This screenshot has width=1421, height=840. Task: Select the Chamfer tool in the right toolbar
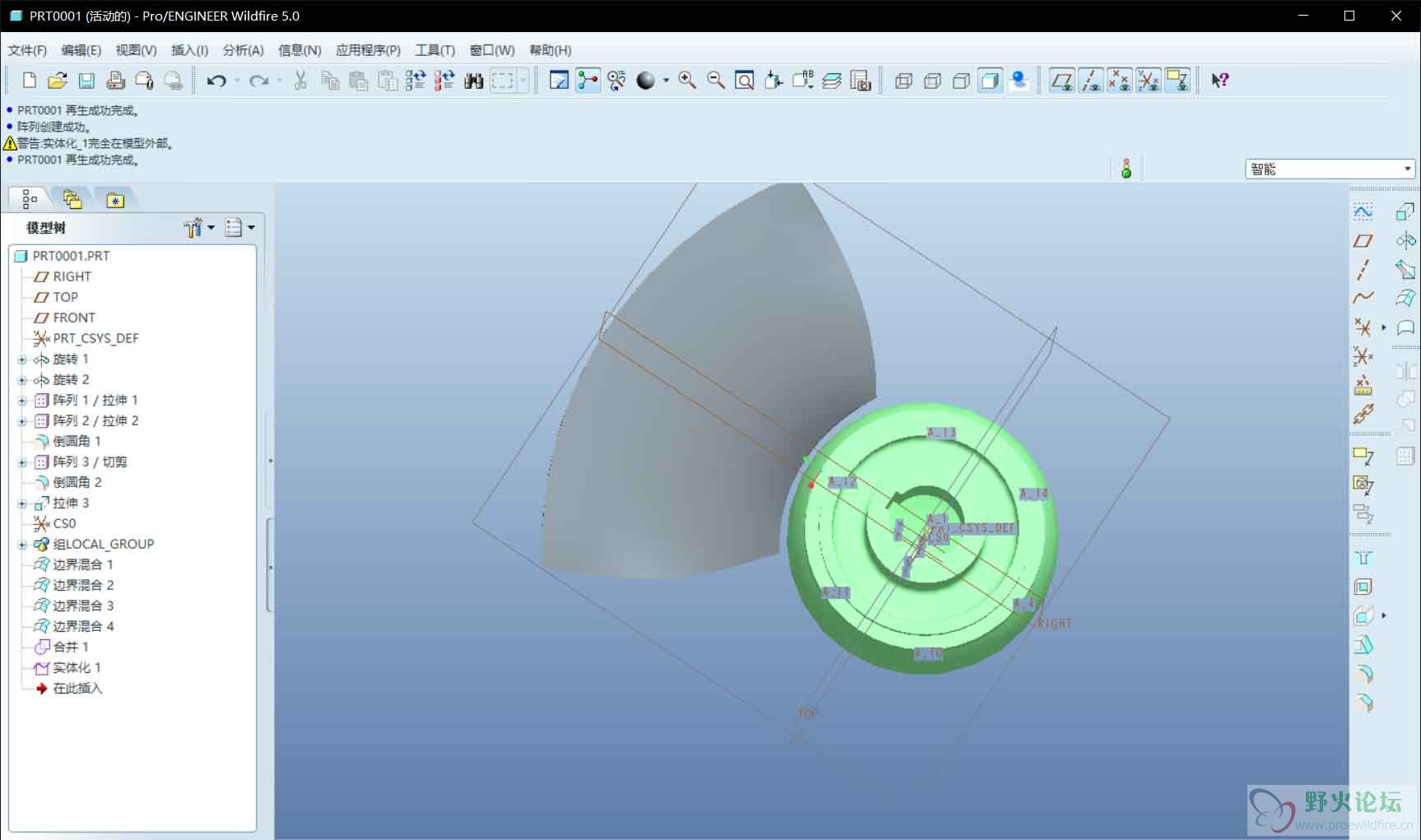coord(1363,703)
